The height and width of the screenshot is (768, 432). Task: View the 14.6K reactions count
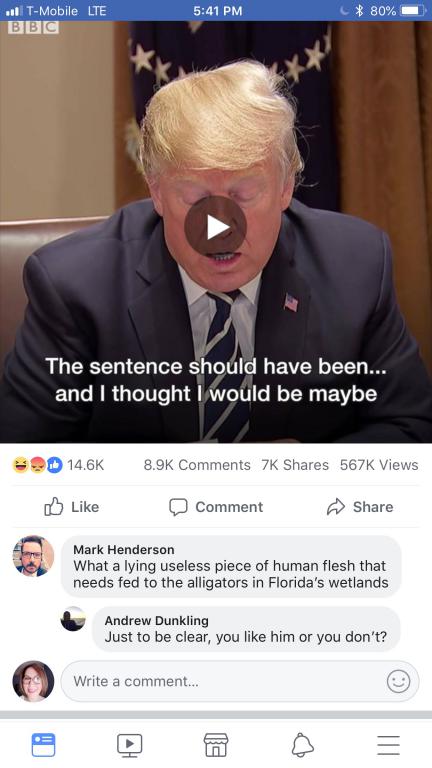click(x=86, y=465)
